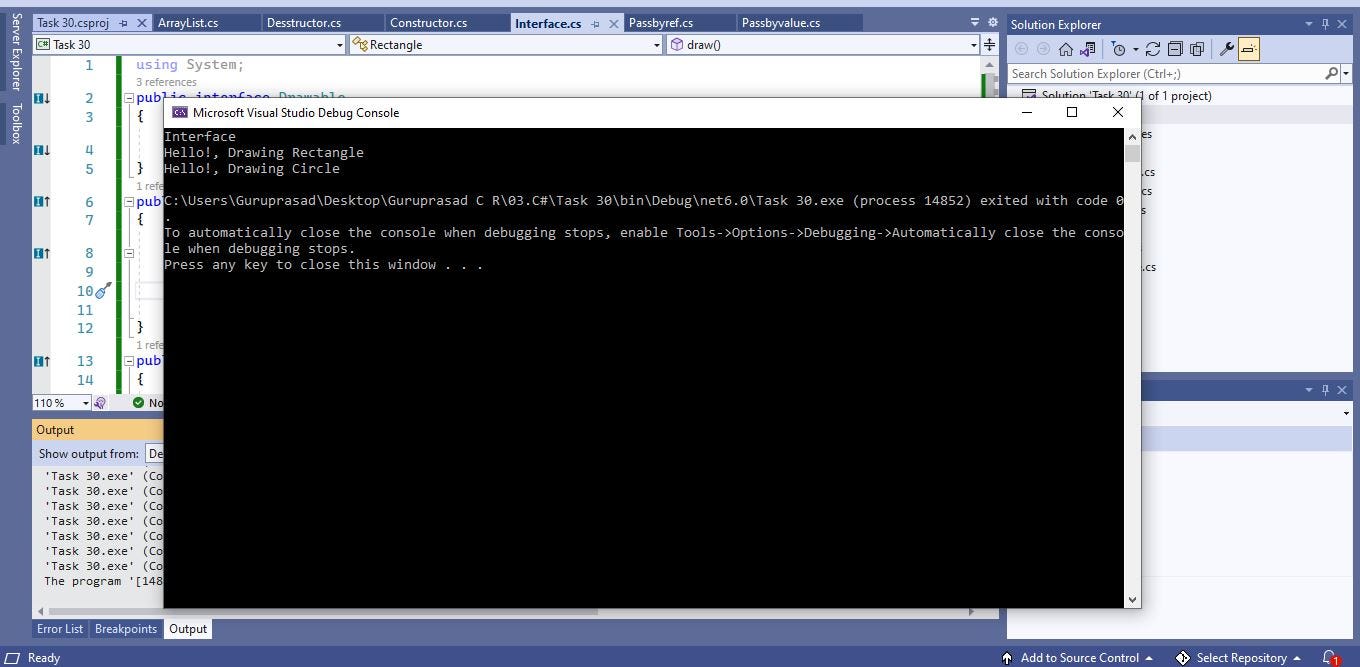Click screwdriver quick actions icon line 10
Image resolution: width=1360 pixels, height=667 pixels.
pos(104,291)
